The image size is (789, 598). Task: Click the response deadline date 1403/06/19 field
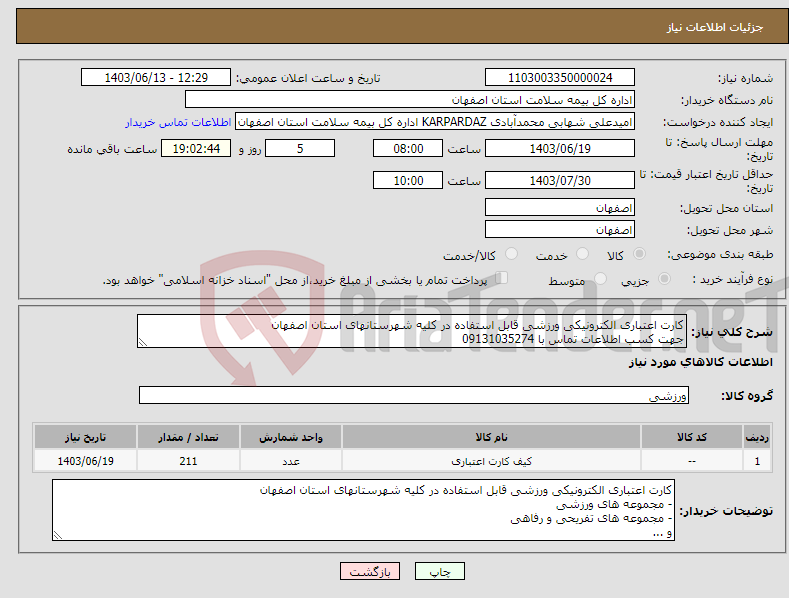560,148
